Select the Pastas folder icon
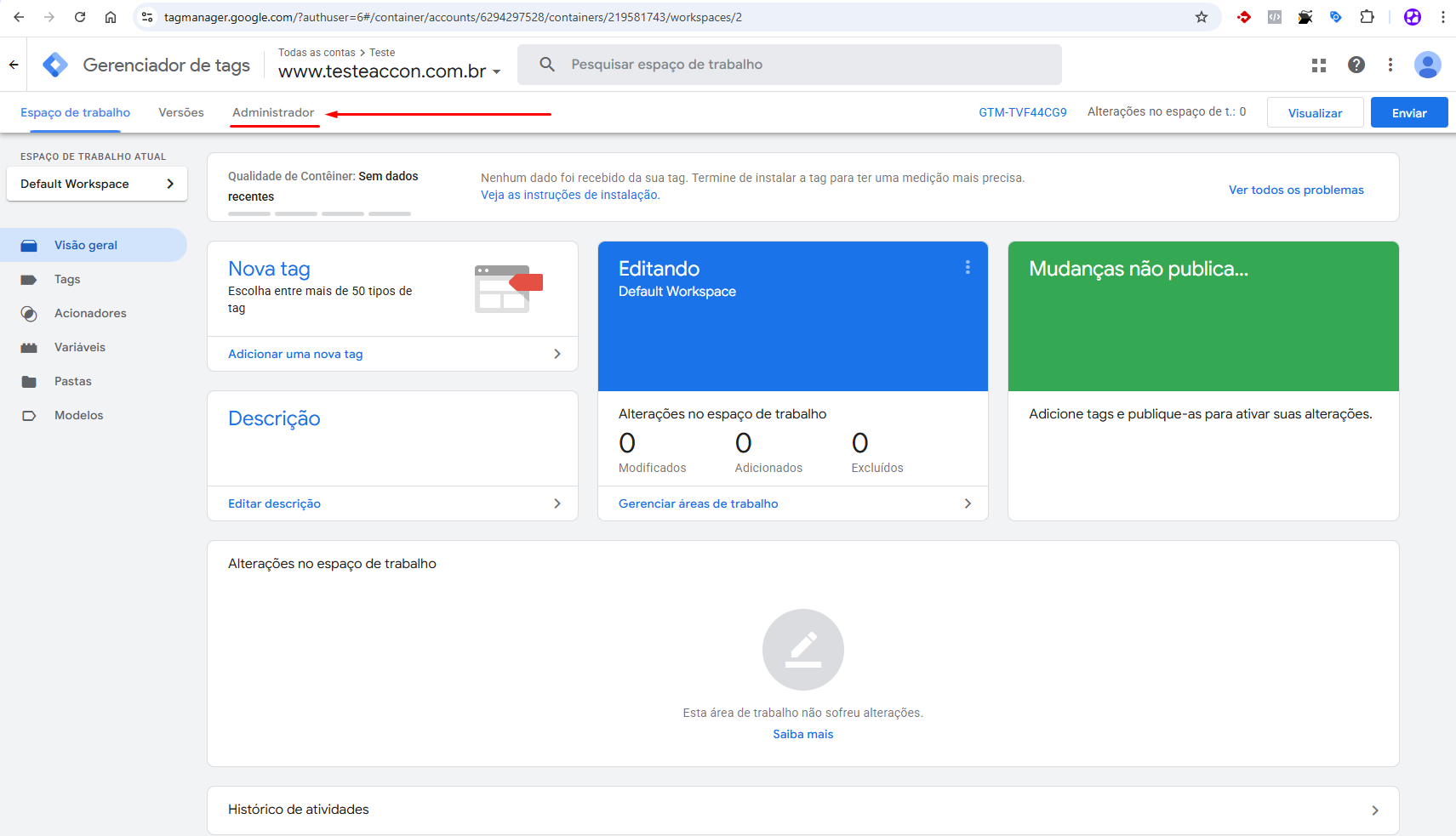Screen dimensions: 1456x836 pyautogui.click(x=29, y=382)
